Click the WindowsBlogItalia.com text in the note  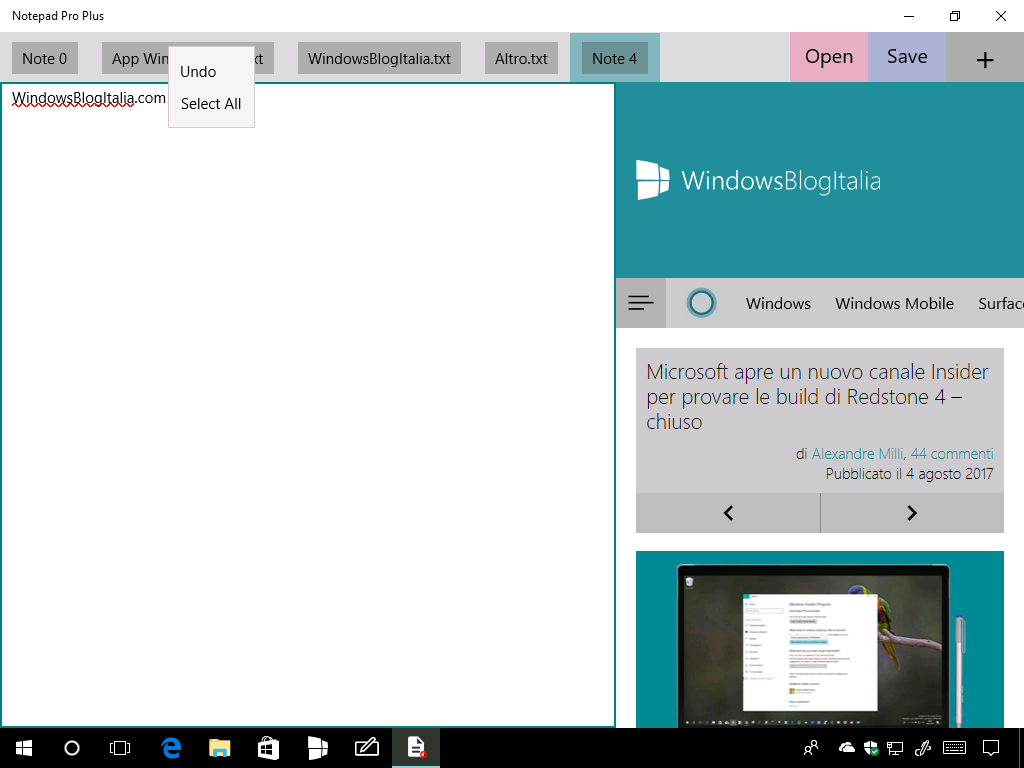point(89,98)
